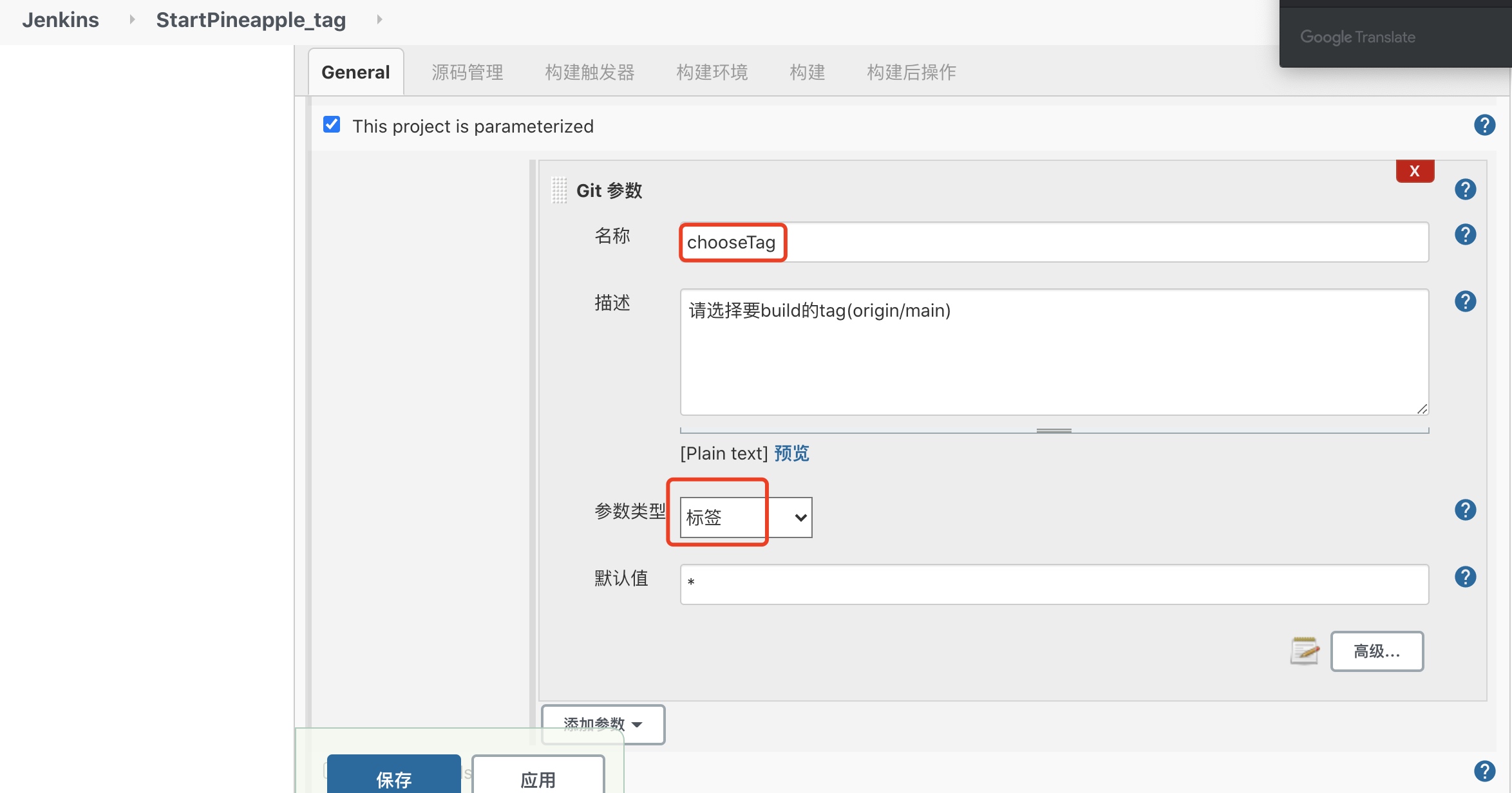The height and width of the screenshot is (793, 1512).
Task: Open help for the 名称 field
Action: tap(1465, 235)
